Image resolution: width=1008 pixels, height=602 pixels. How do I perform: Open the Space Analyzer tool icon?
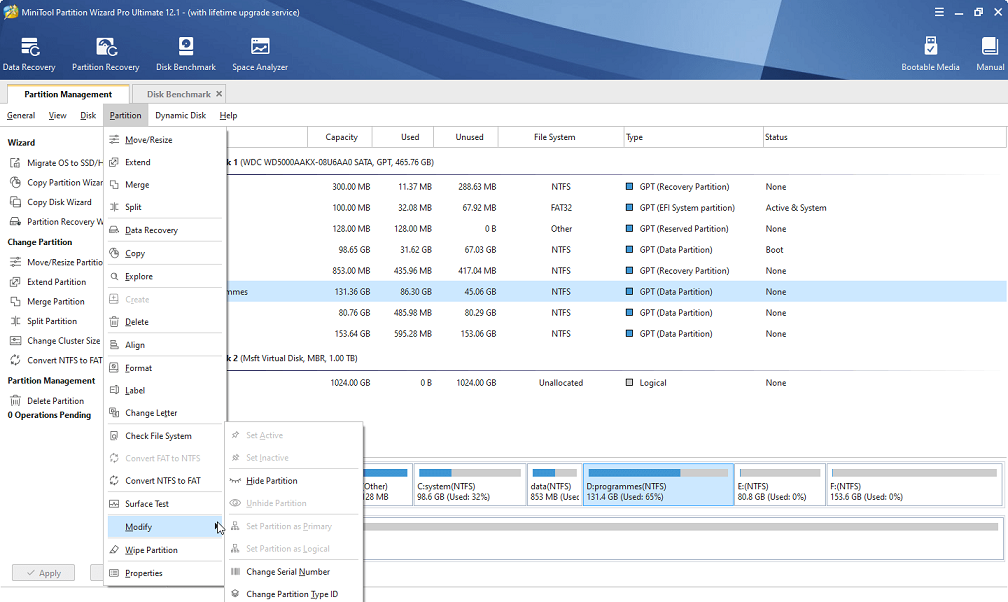[x=260, y=46]
